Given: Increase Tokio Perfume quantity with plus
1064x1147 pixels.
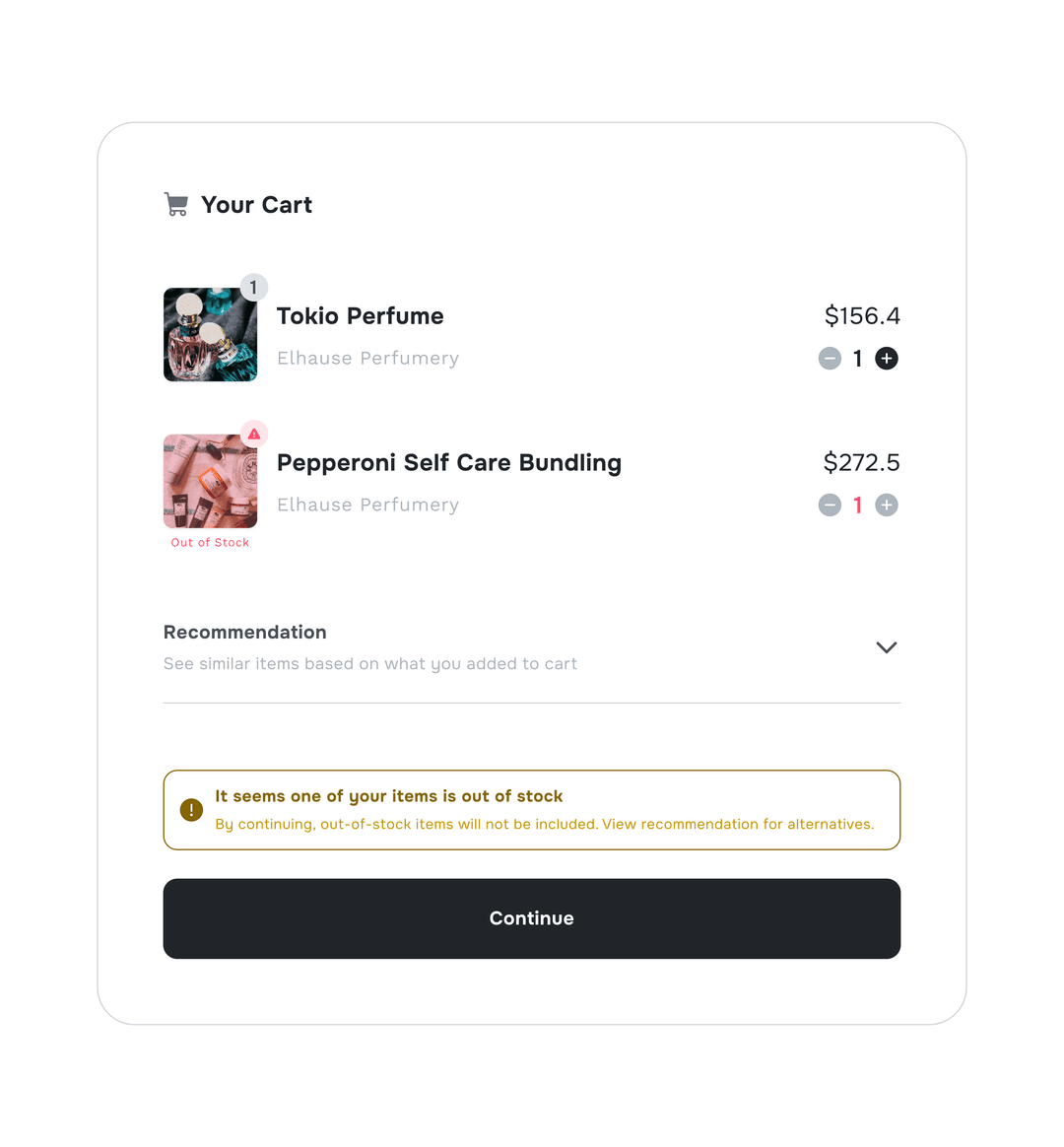Looking at the screenshot, I should (x=887, y=359).
